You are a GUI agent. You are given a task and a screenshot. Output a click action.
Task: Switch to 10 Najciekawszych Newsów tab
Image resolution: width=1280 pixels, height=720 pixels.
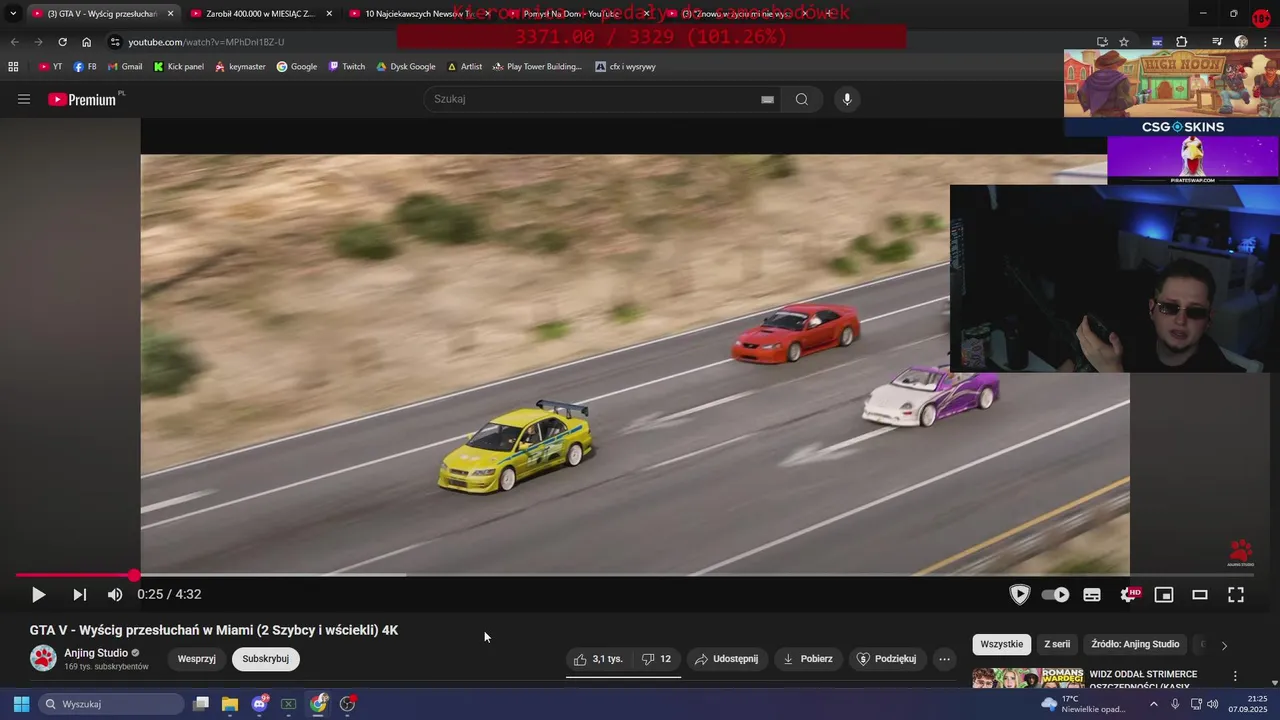[x=419, y=14]
